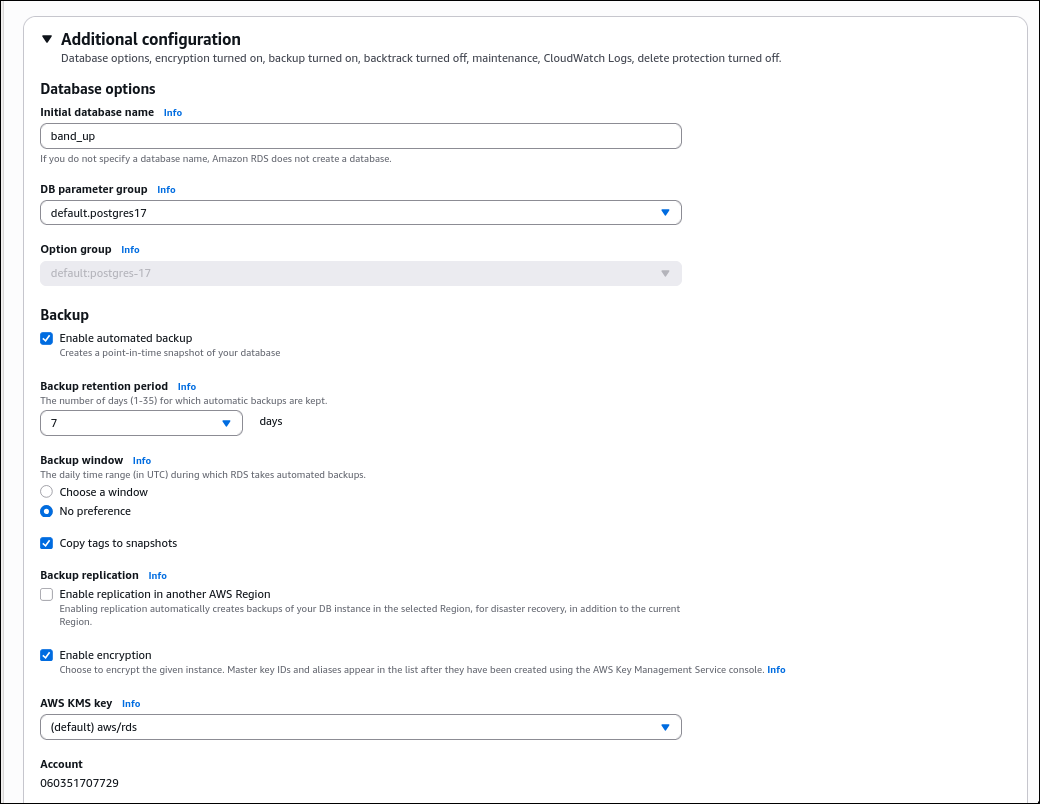Click the Initial database name field

point(360,136)
